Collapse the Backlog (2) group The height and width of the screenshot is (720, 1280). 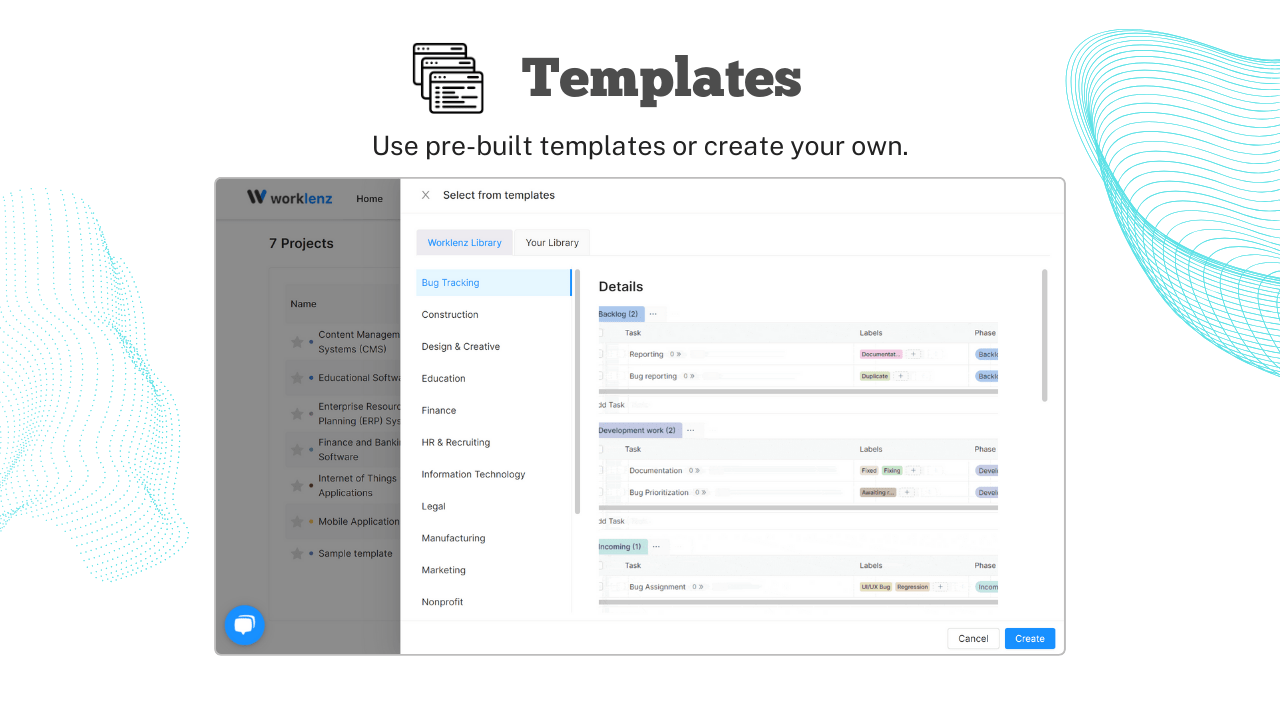point(620,314)
